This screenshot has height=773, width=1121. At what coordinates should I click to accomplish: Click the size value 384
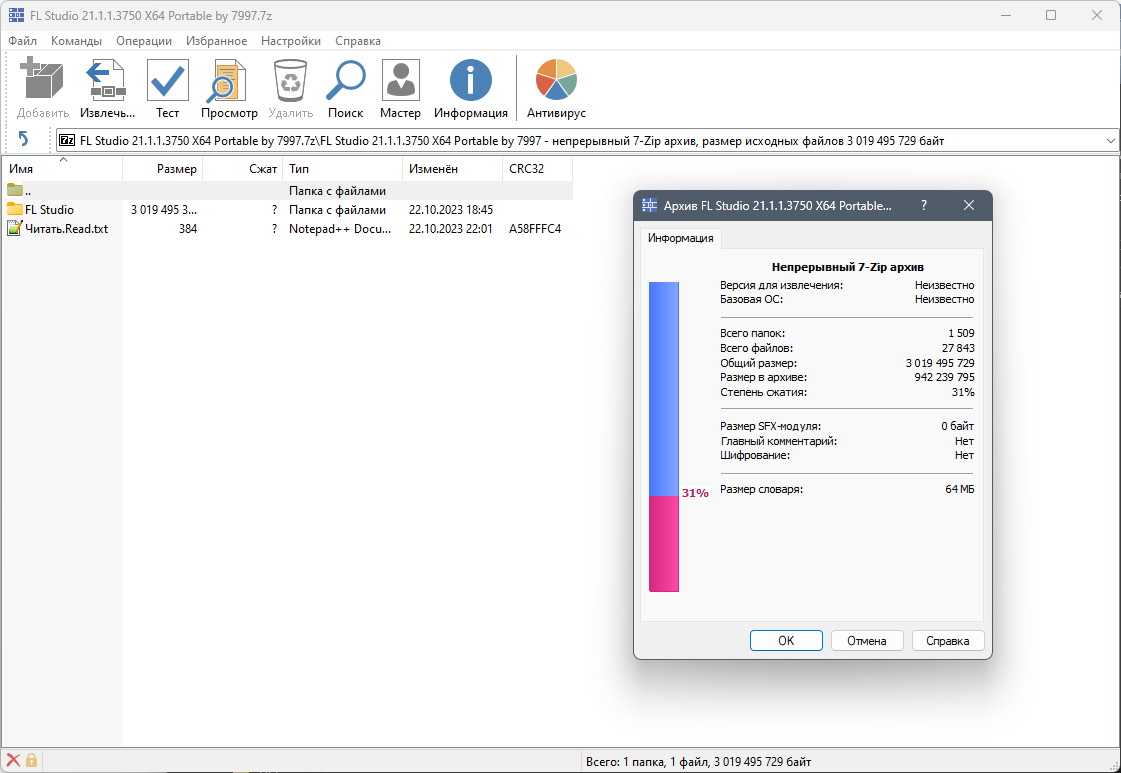188,229
